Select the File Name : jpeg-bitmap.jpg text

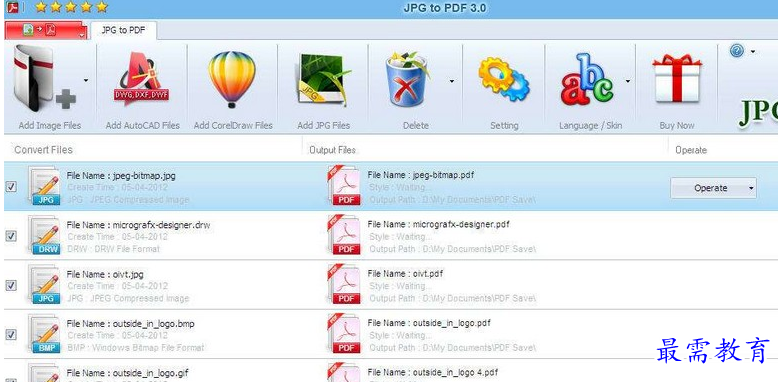121,176
